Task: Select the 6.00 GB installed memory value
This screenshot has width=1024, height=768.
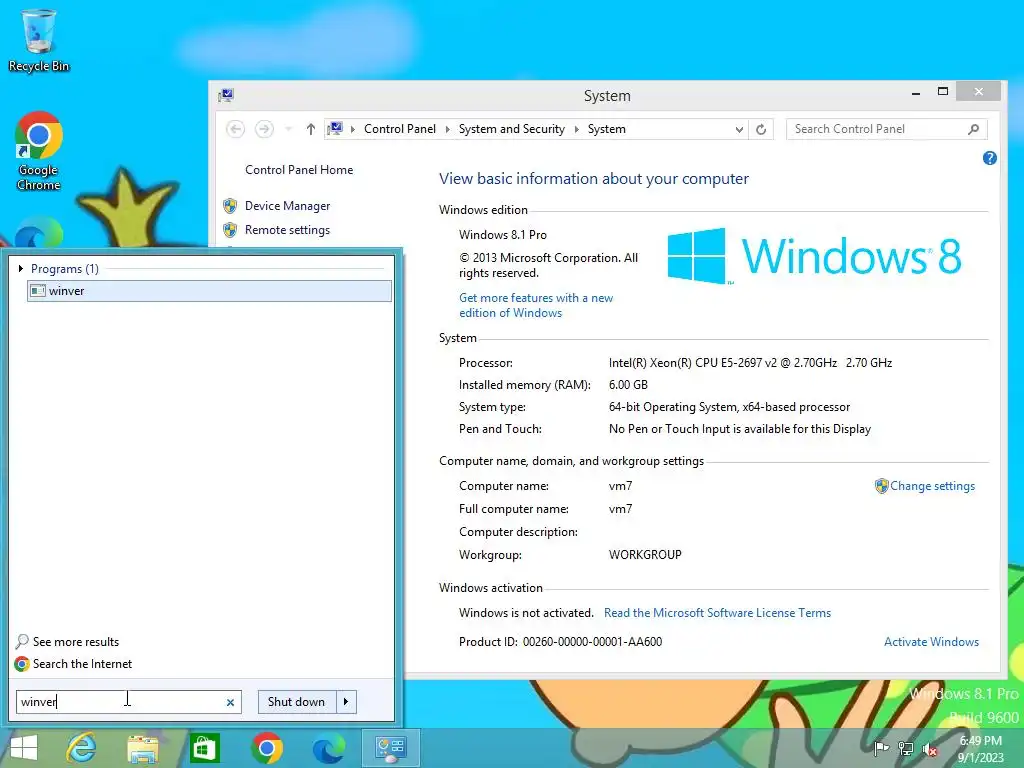Action: [x=628, y=385]
